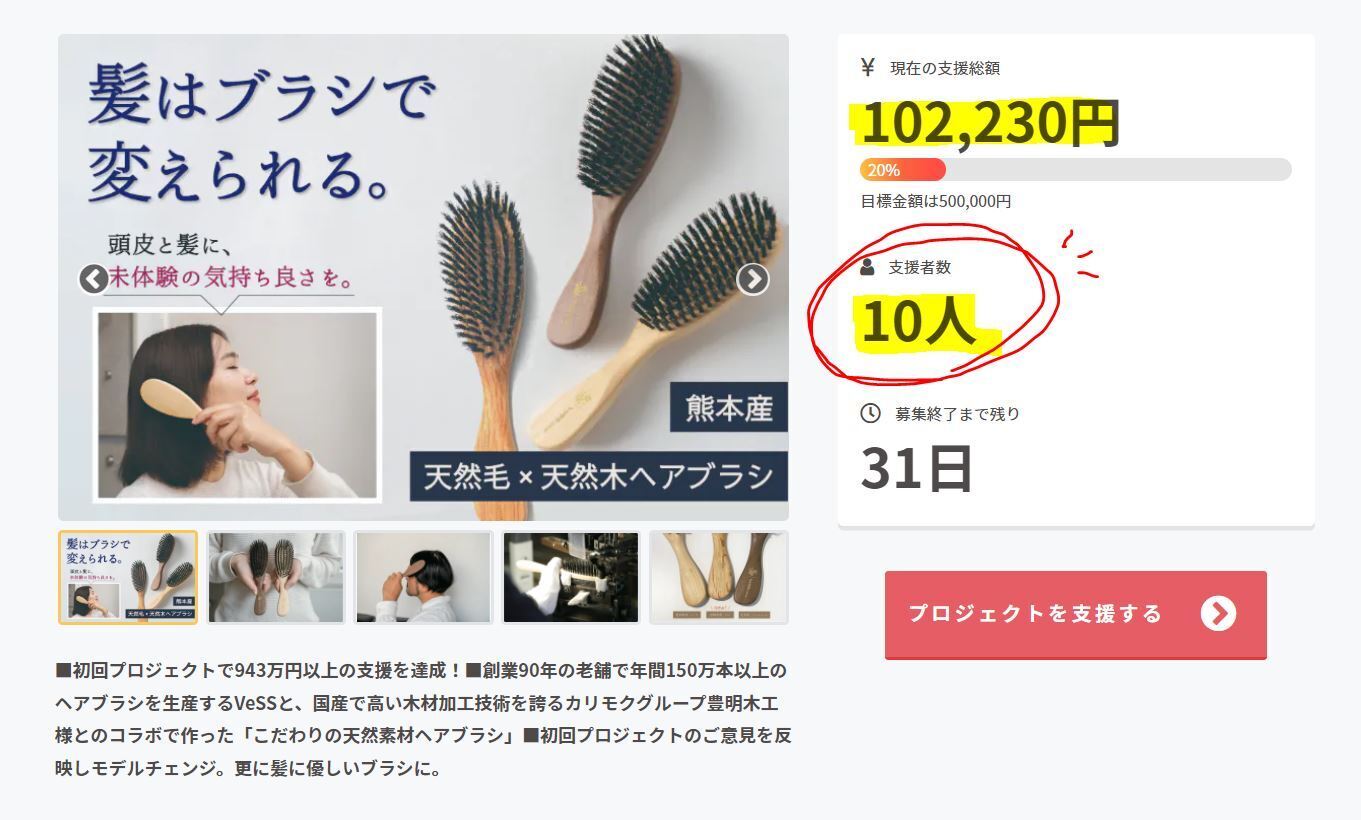Screen dimensions: 1361x820
Task: Select the thumbnail of three wooden brush handles
Action: click(719, 578)
